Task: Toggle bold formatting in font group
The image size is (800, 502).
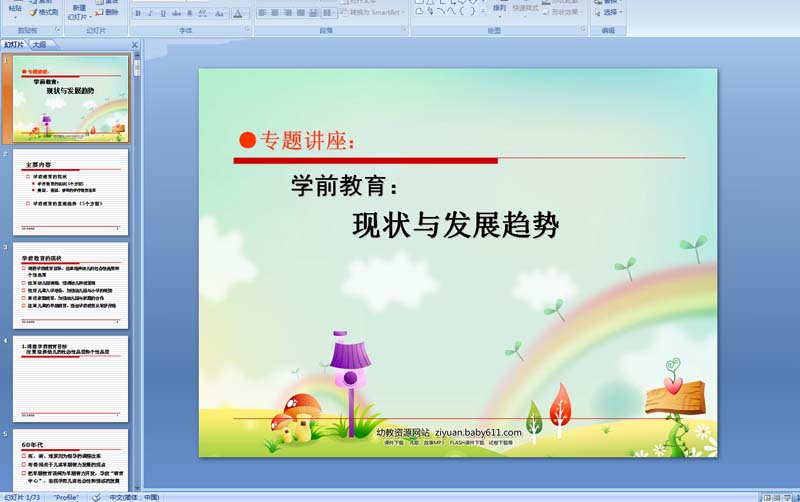Action: coord(138,14)
